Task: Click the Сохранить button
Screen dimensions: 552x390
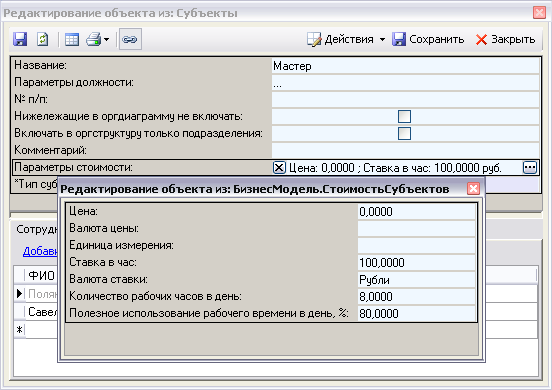Action: pyautogui.click(x=428, y=39)
